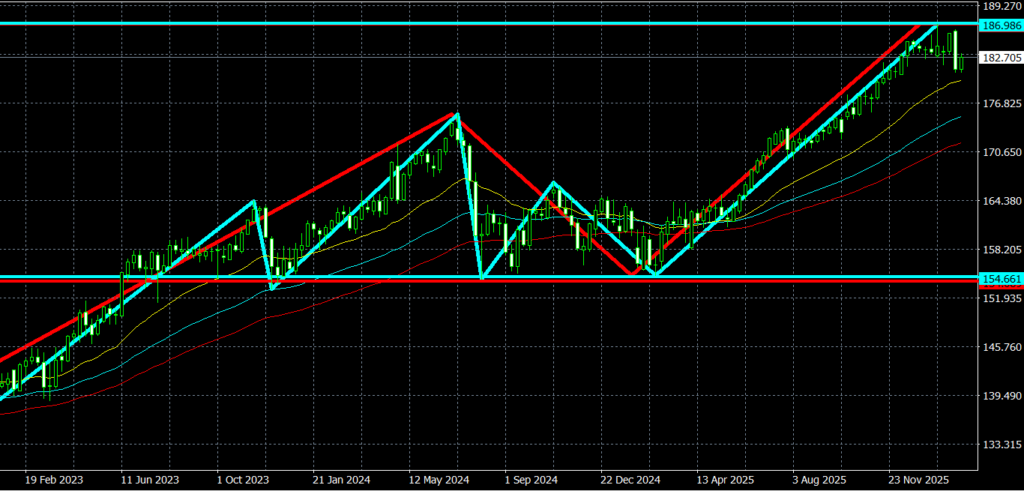The image size is (1024, 491).
Task: Click the 23 Nov 2025 date label
Action: pyautogui.click(x=918, y=479)
